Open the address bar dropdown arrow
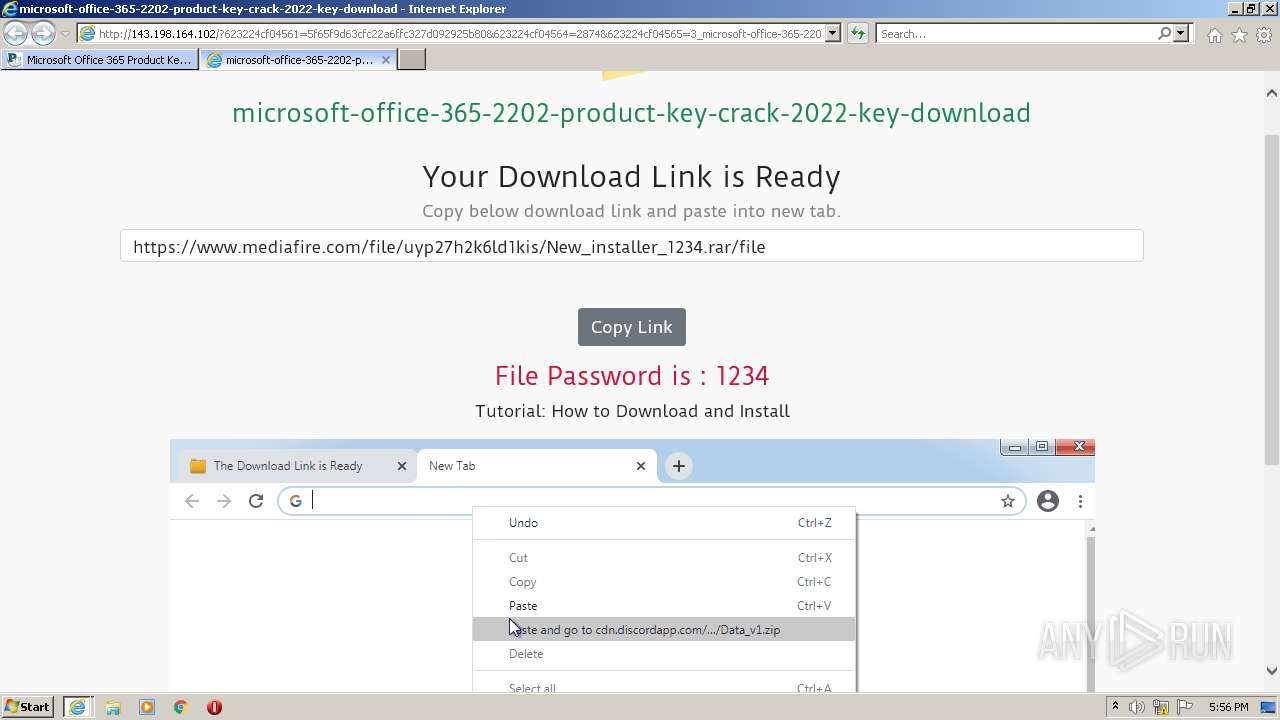 (x=833, y=33)
